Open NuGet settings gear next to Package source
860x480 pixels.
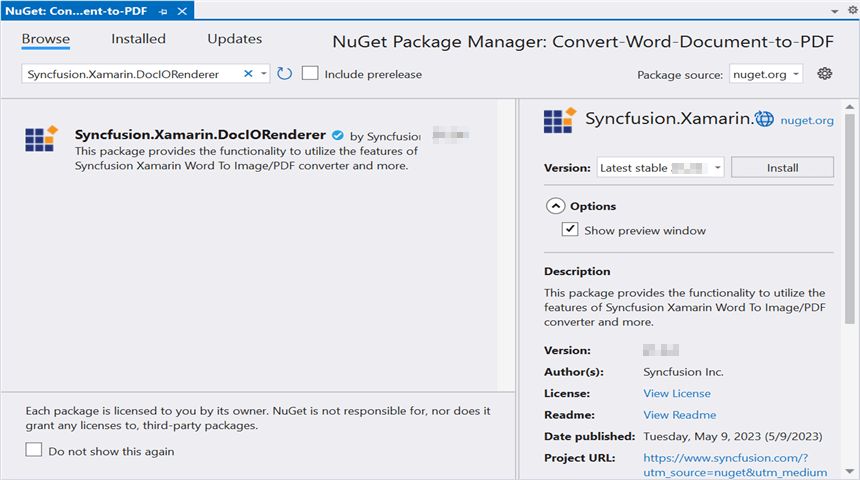click(x=824, y=74)
